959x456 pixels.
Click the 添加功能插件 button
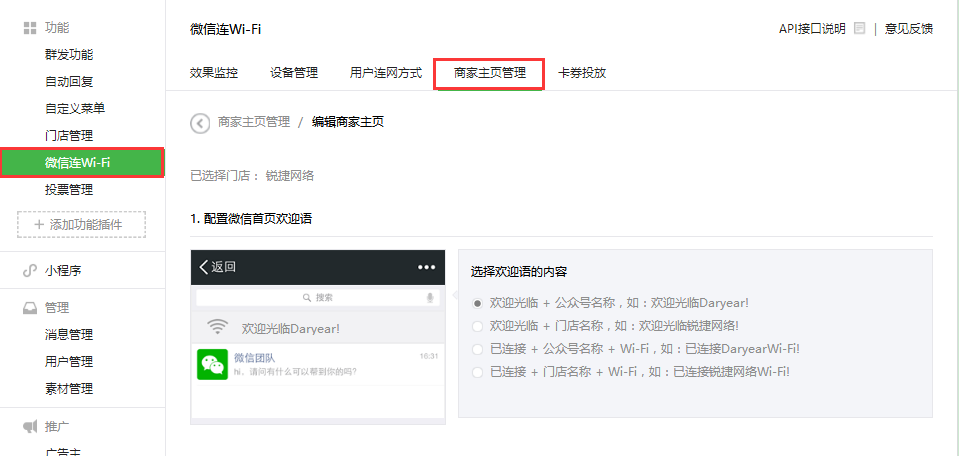point(81,225)
